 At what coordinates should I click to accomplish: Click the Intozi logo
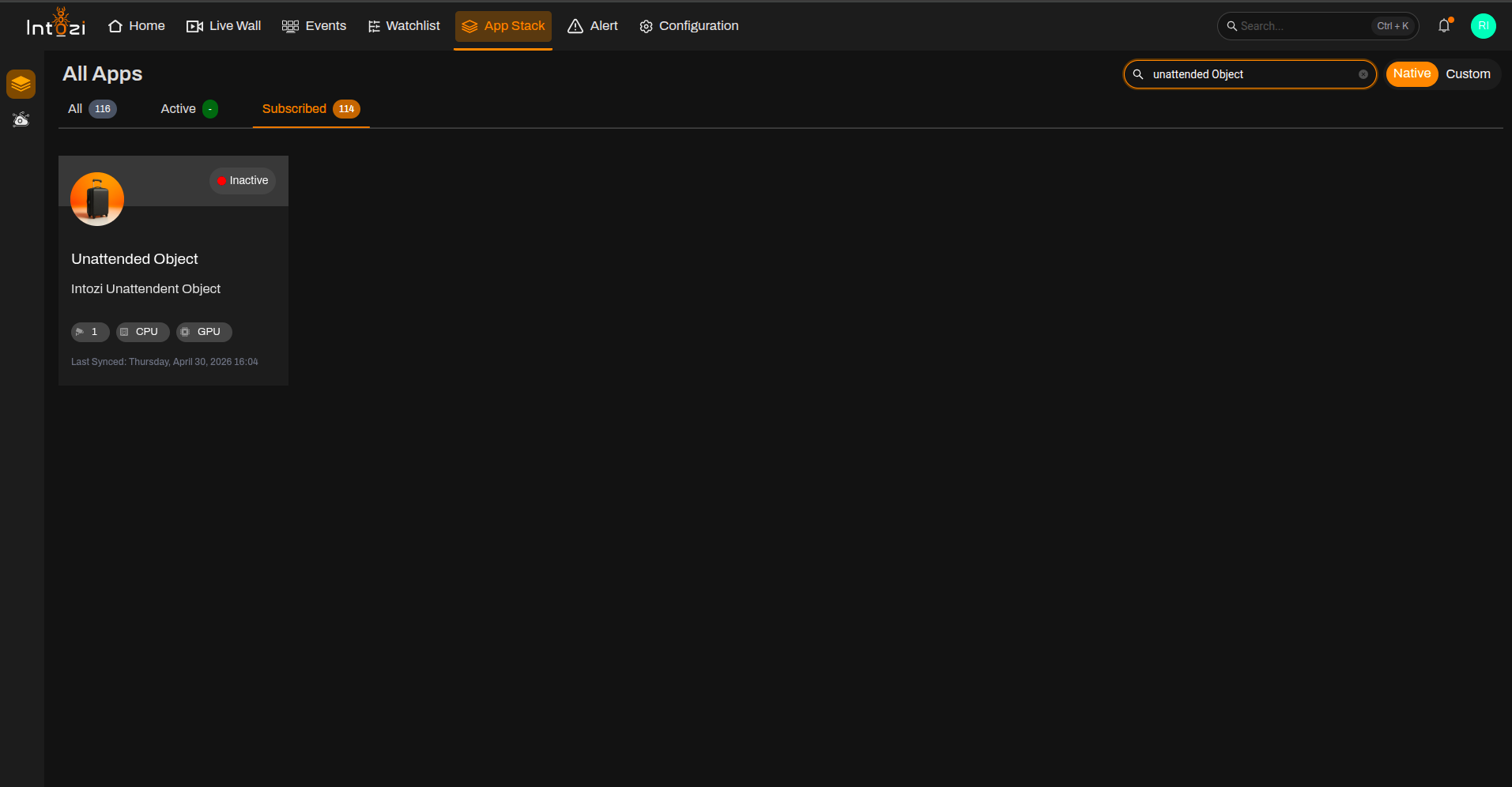(x=56, y=24)
